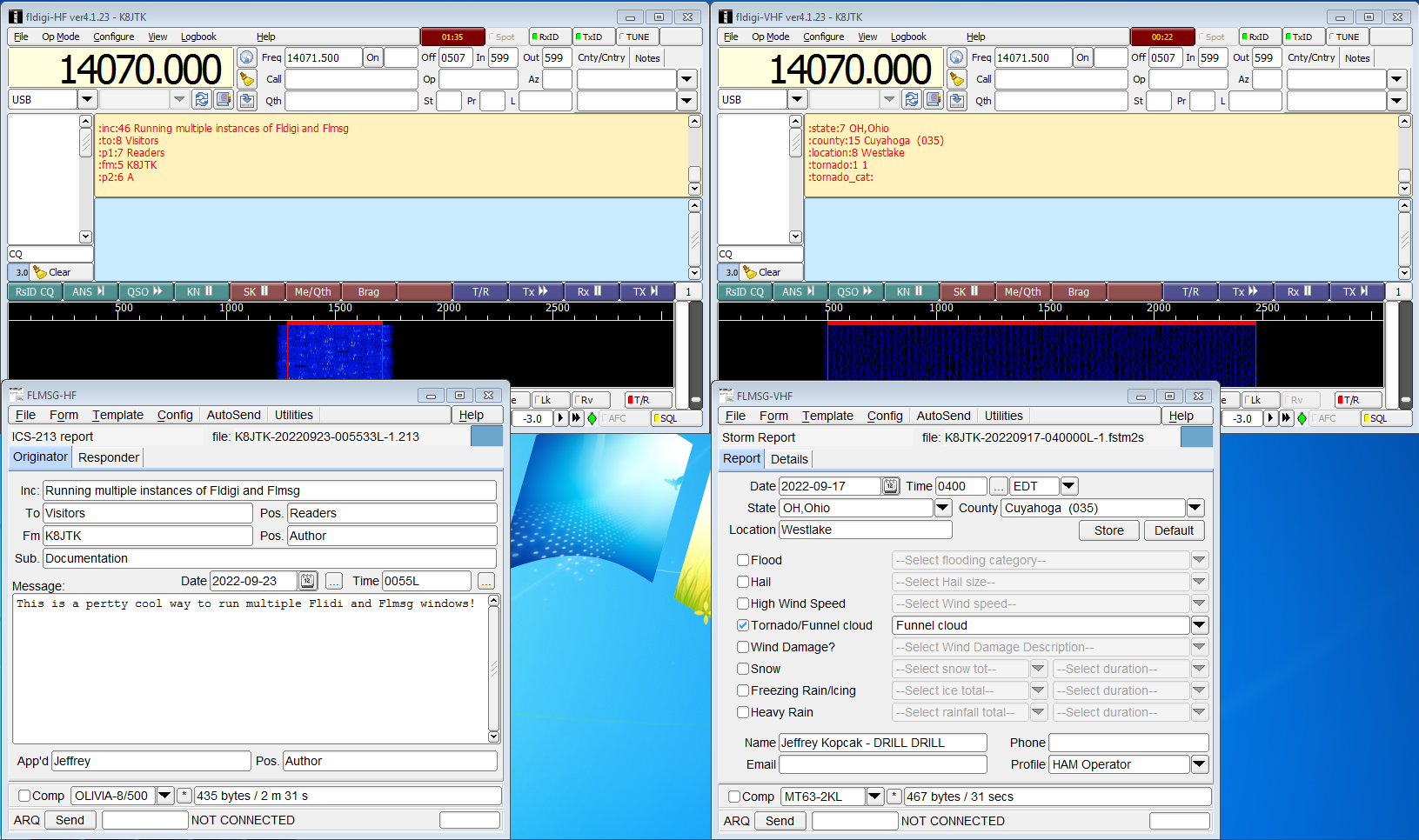Click the fldigi-HF waterfall signal at 1400 Hz

(318, 352)
